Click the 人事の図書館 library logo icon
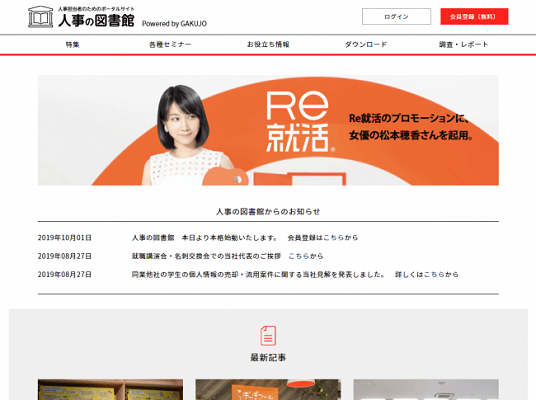 (x=40, y=17)
